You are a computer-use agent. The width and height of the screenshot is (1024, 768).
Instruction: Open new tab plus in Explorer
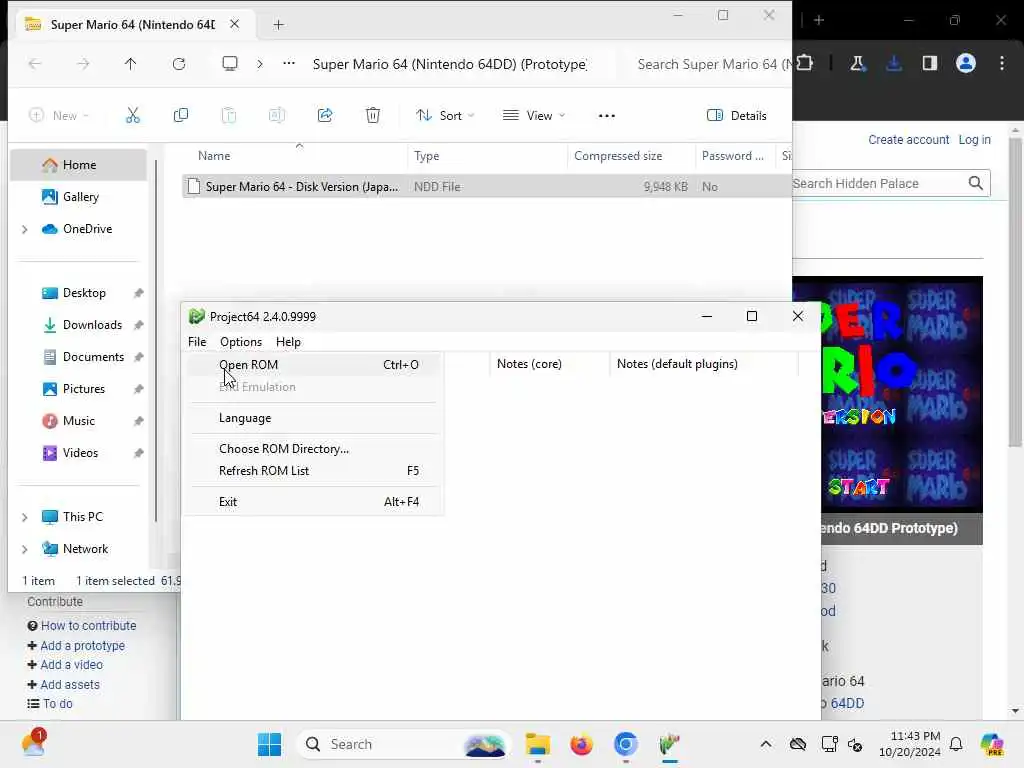click(x=279, y=25)
